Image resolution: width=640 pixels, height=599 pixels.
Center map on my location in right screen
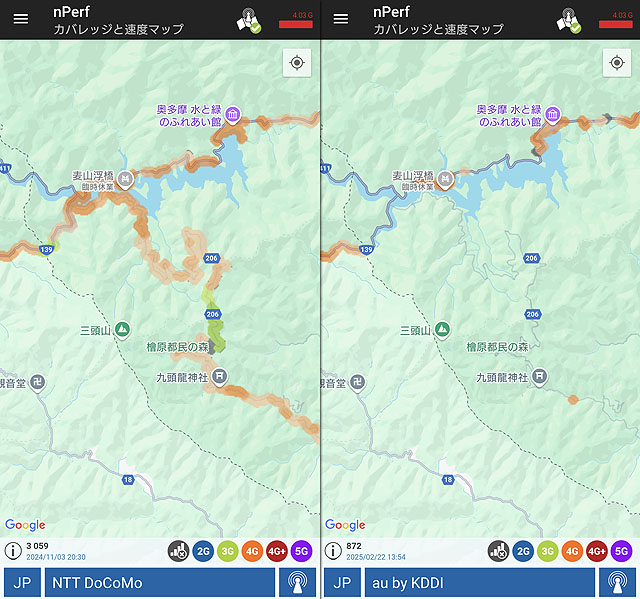617,63
